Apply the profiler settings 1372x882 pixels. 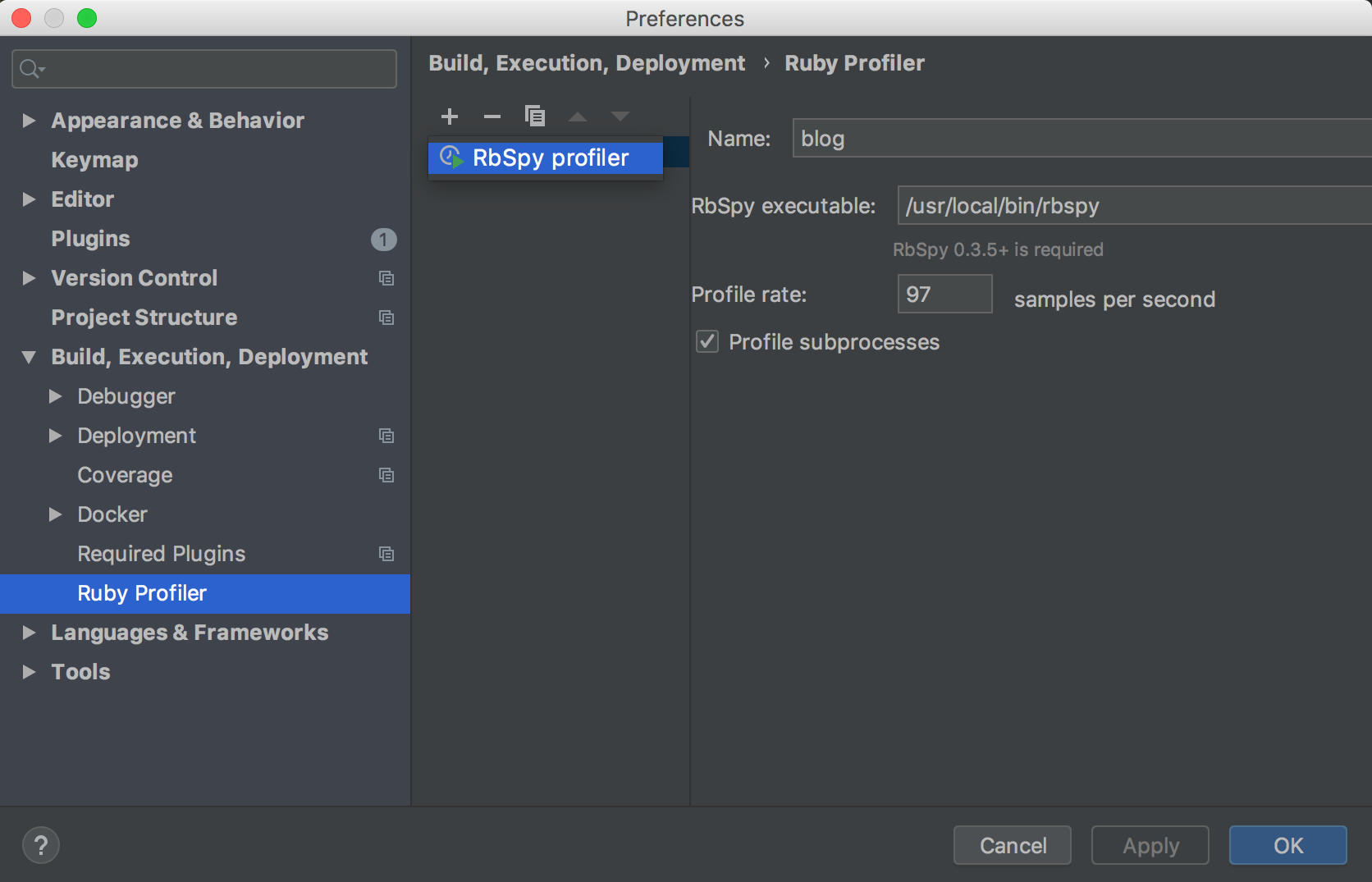[x=1150, y=845]
